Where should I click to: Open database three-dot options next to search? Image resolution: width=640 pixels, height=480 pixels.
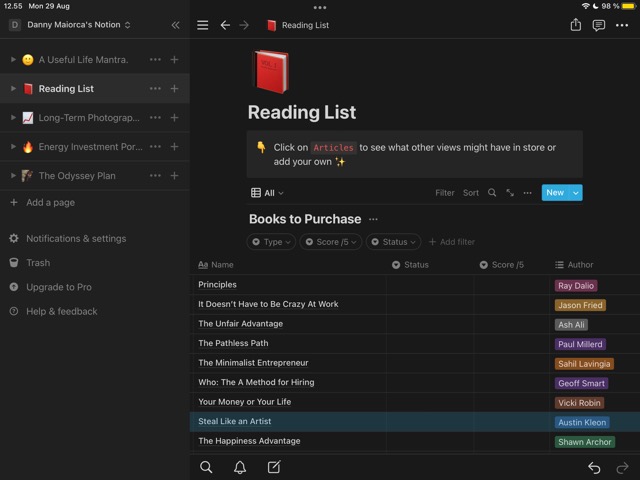coord(527,193)
